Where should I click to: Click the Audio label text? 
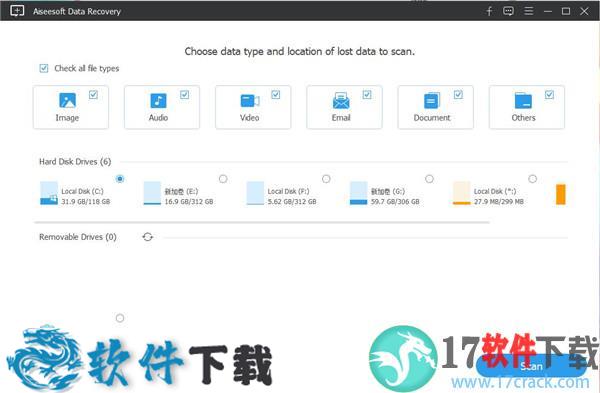158,118
